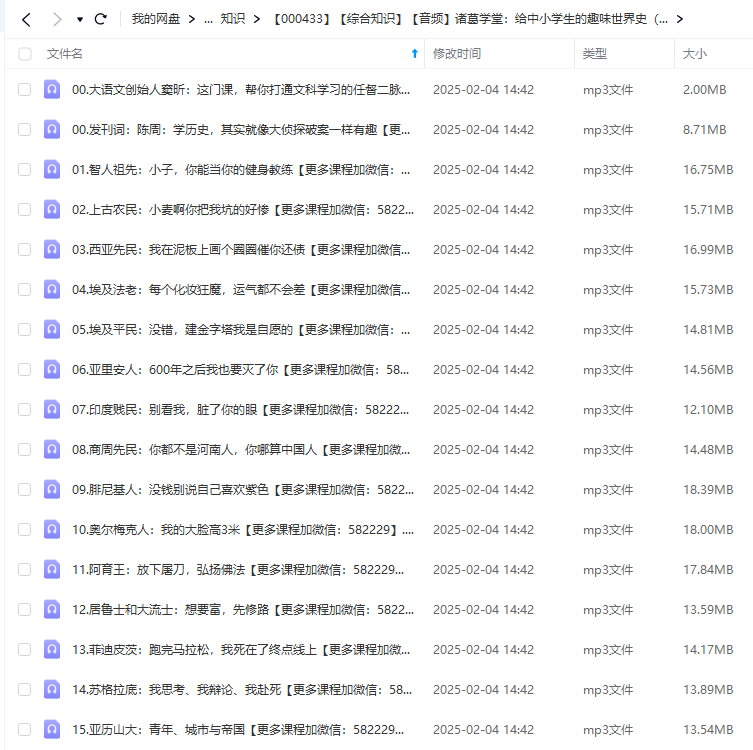Click size value 18.39MB
The width and height of the screenshot is (753, 750).
coord(708,489)
